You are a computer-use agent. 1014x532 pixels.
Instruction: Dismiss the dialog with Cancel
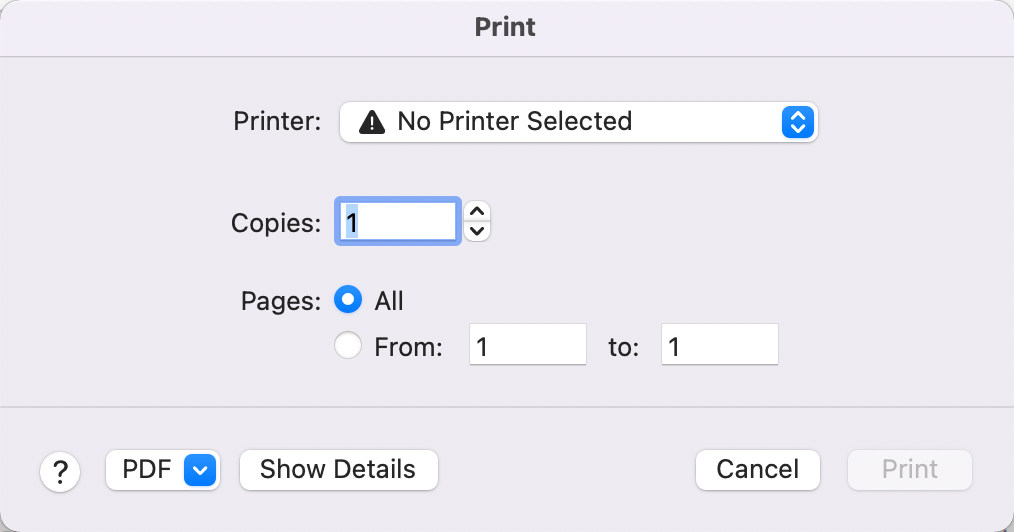758,470
